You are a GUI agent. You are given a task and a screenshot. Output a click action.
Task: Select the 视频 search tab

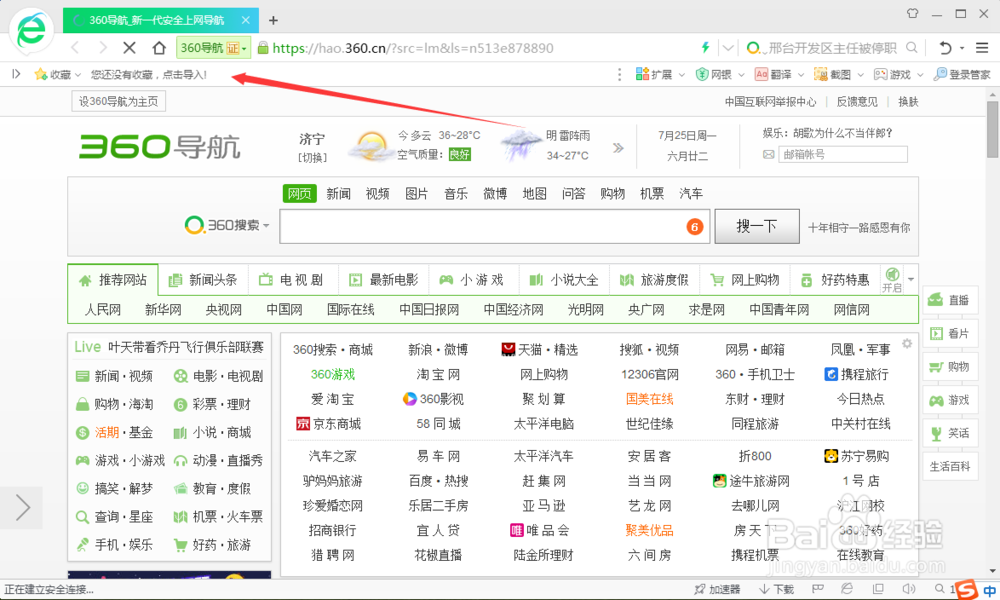[x=378, y=193]
